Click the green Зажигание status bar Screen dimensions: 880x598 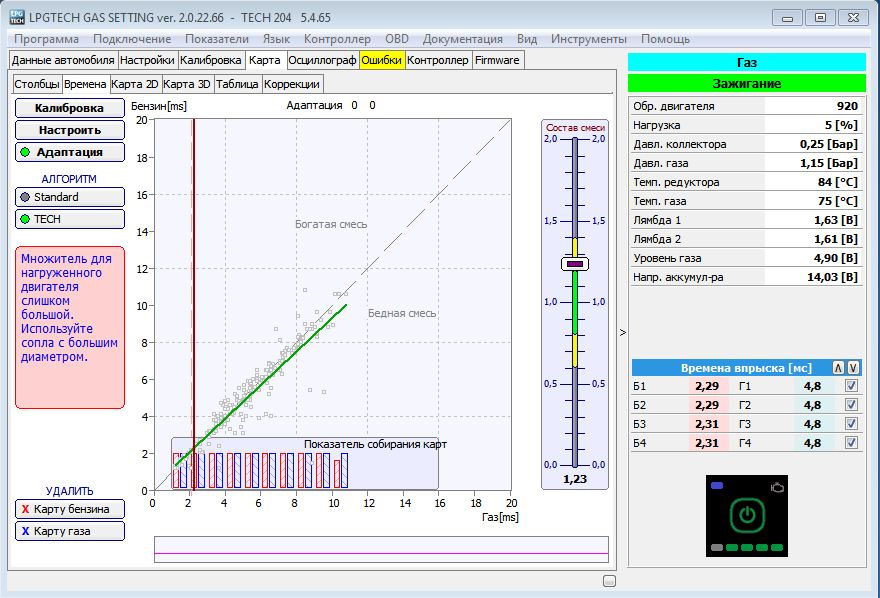746,84
